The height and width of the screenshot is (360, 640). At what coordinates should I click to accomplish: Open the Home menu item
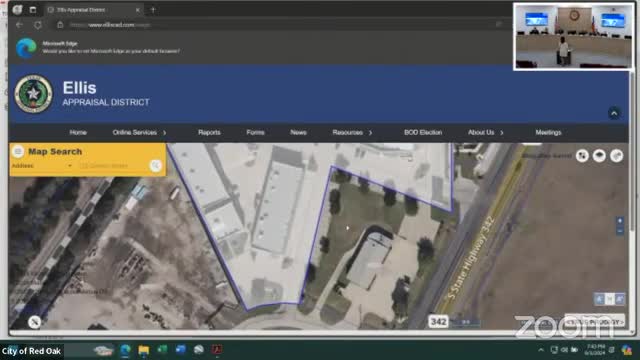tap(78, 132)
